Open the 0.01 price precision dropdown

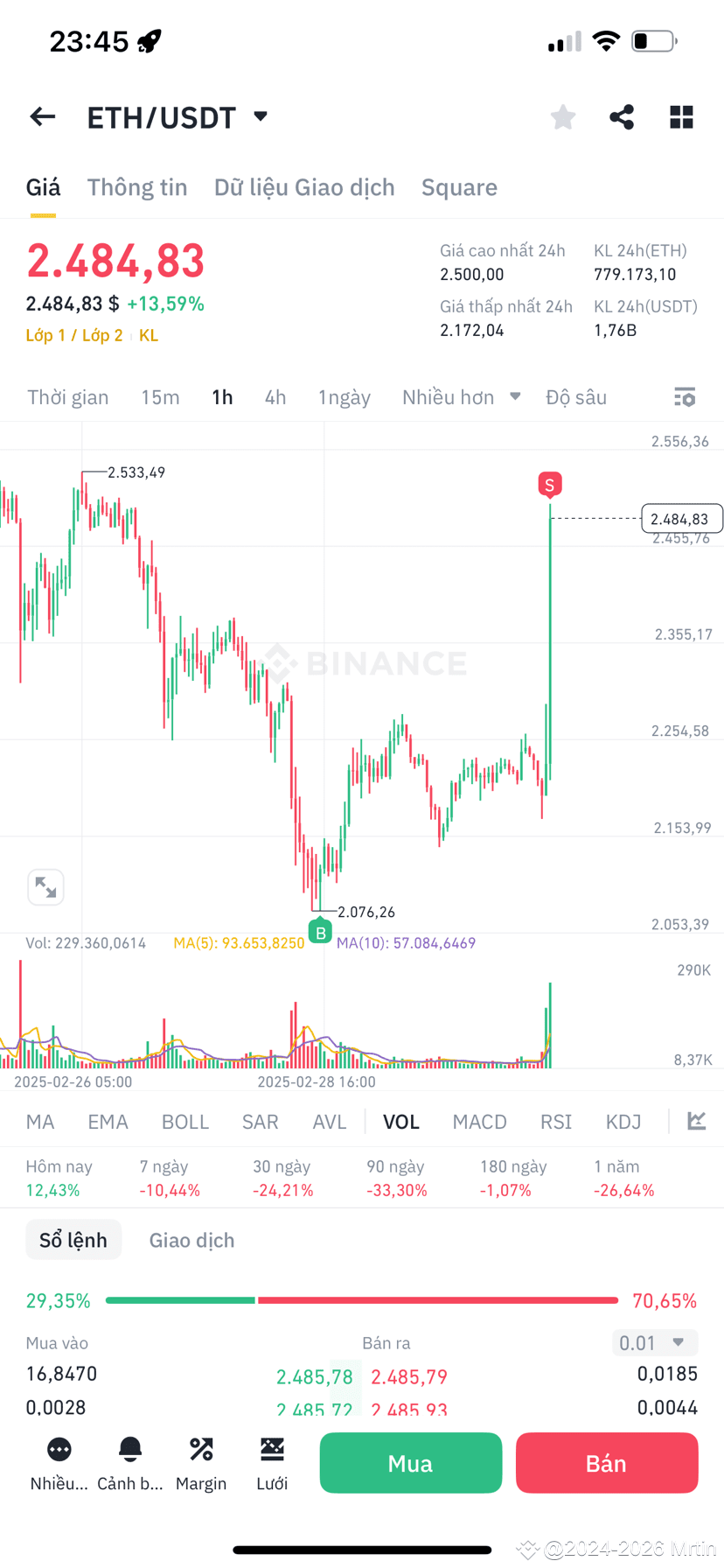point(654,1342)
